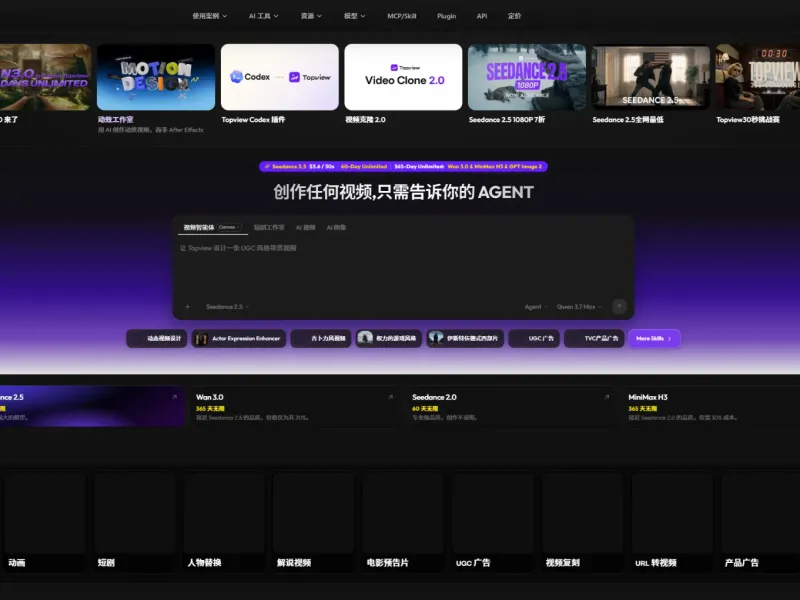Open the Seedance 2.0 model card
The height and width of the screenshot is (600, 800).
tap(511, 406)
